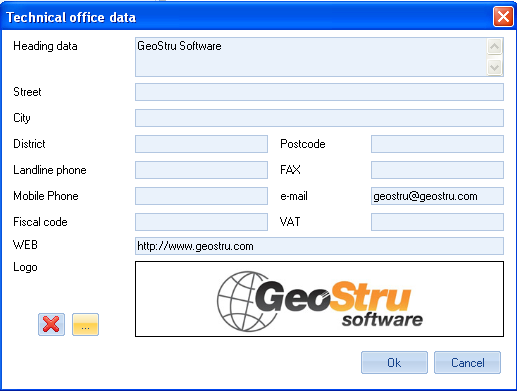Edit the WEB address field
The image size is (517, 391).
[319, 246]
